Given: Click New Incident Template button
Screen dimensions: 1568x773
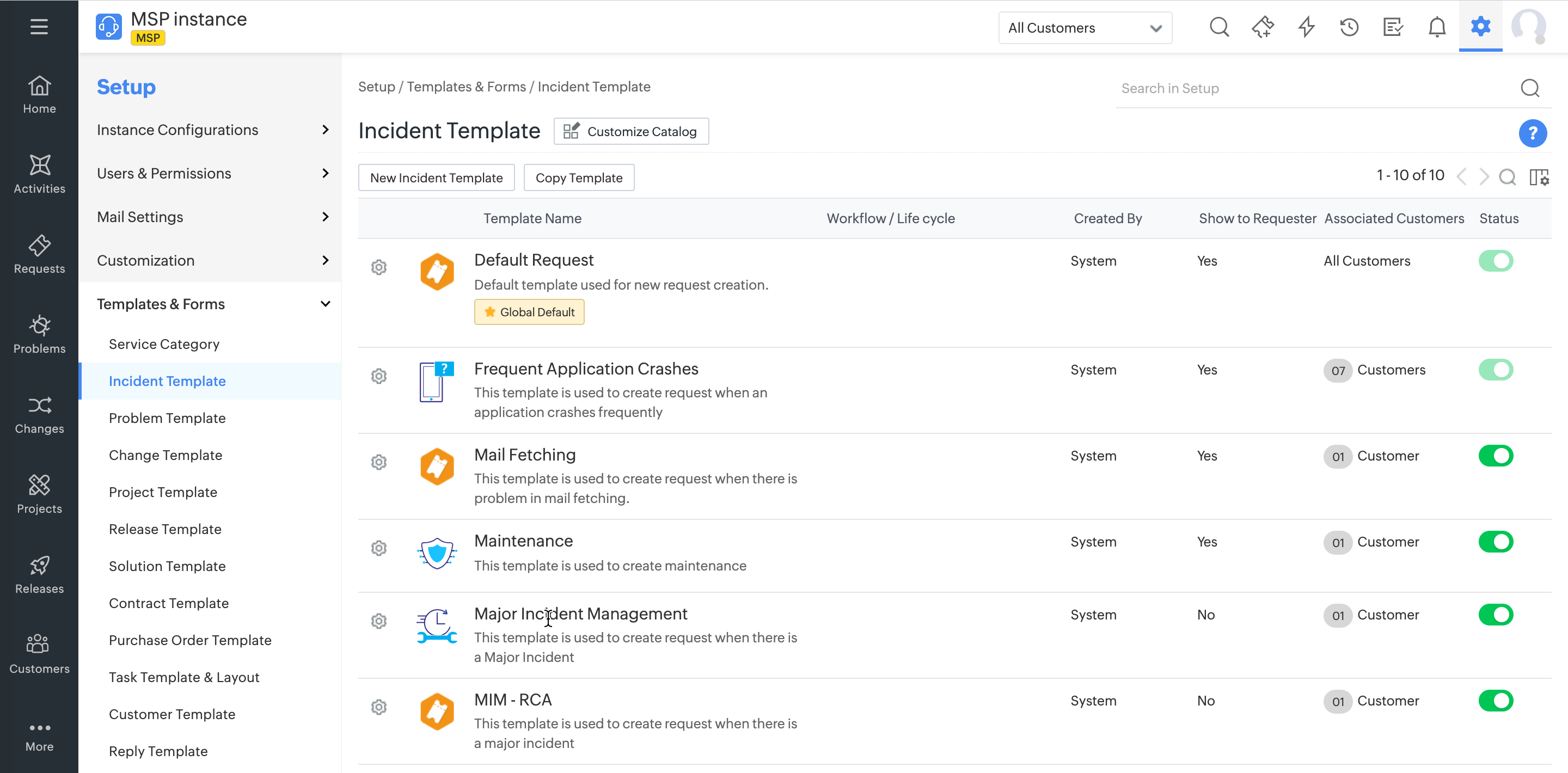Looking at the screenshot, I should click(x=436, y=177).
